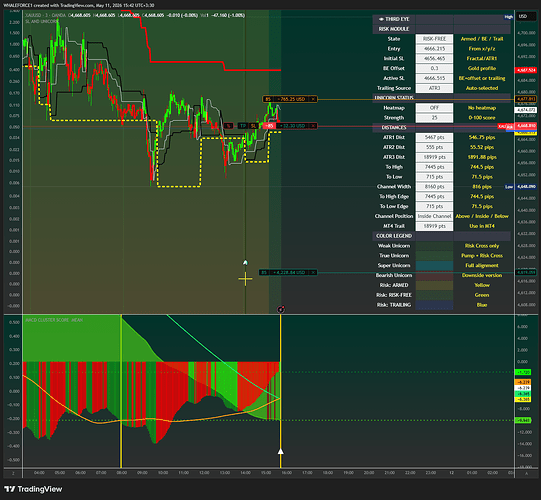Click the TP button on position line

tap(243, 126)
